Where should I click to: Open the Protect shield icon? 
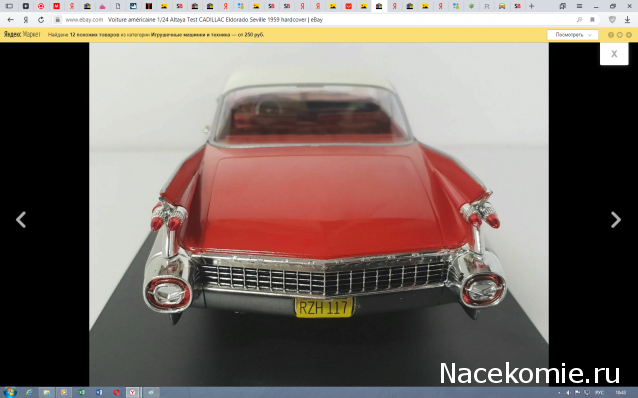pyautogui.click(x=612, y=20)
